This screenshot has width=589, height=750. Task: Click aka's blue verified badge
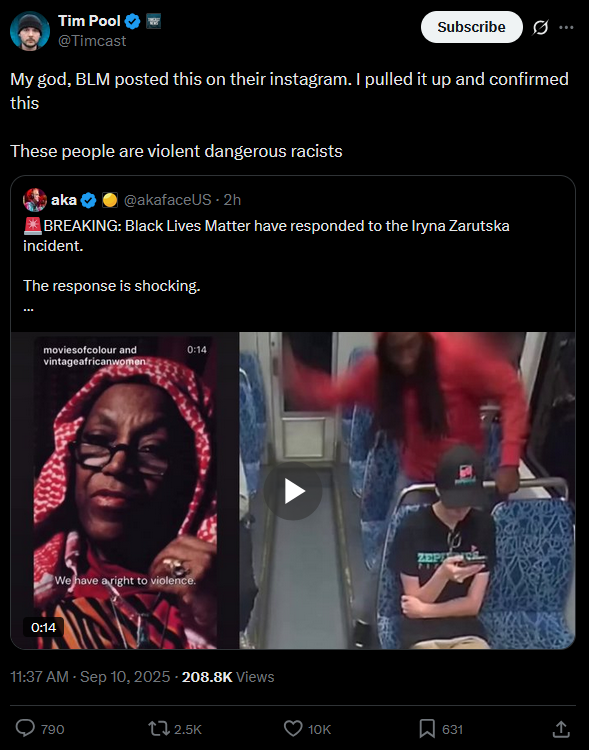tap(89, 200)
